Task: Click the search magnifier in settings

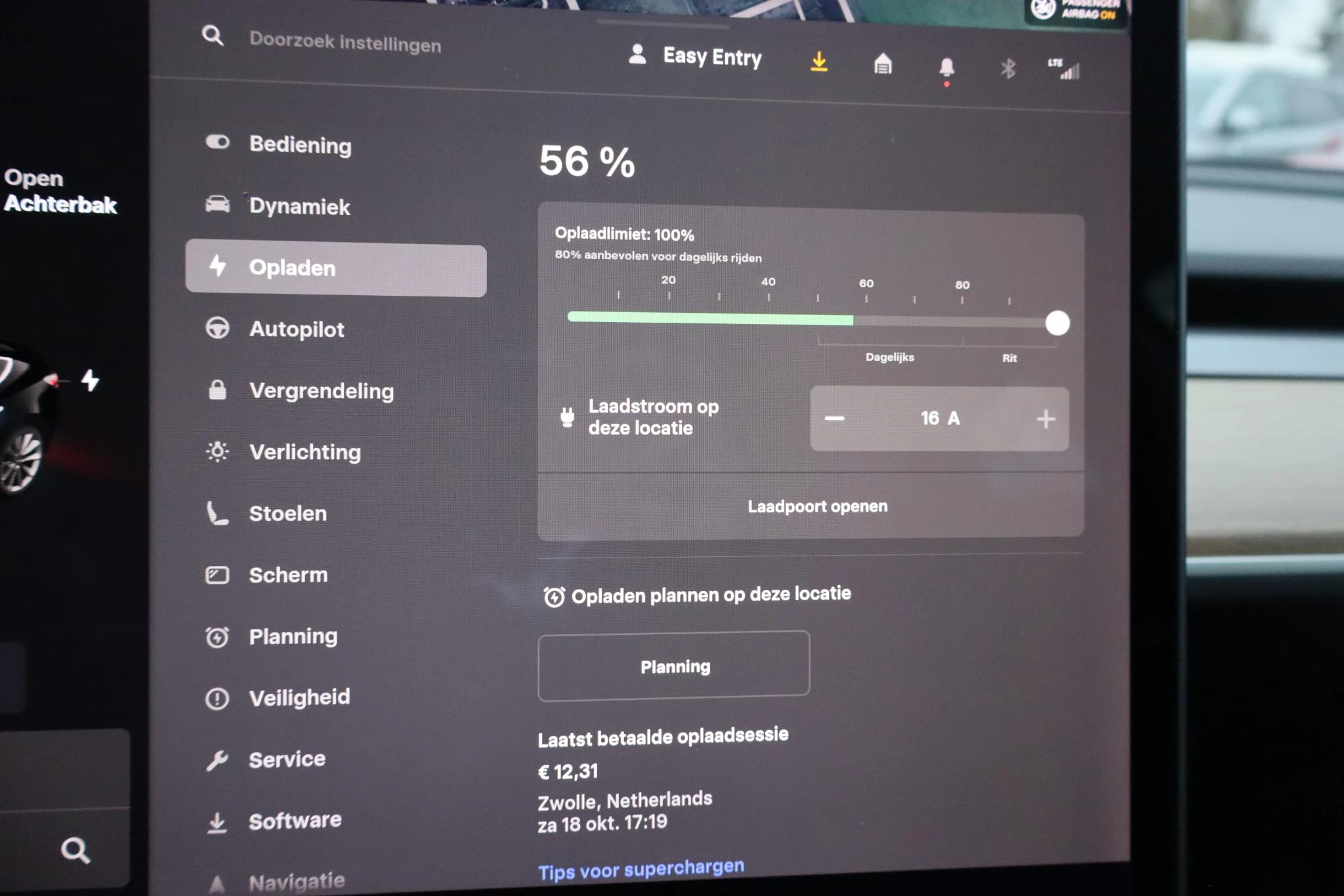Action: [x=213, y=35]
